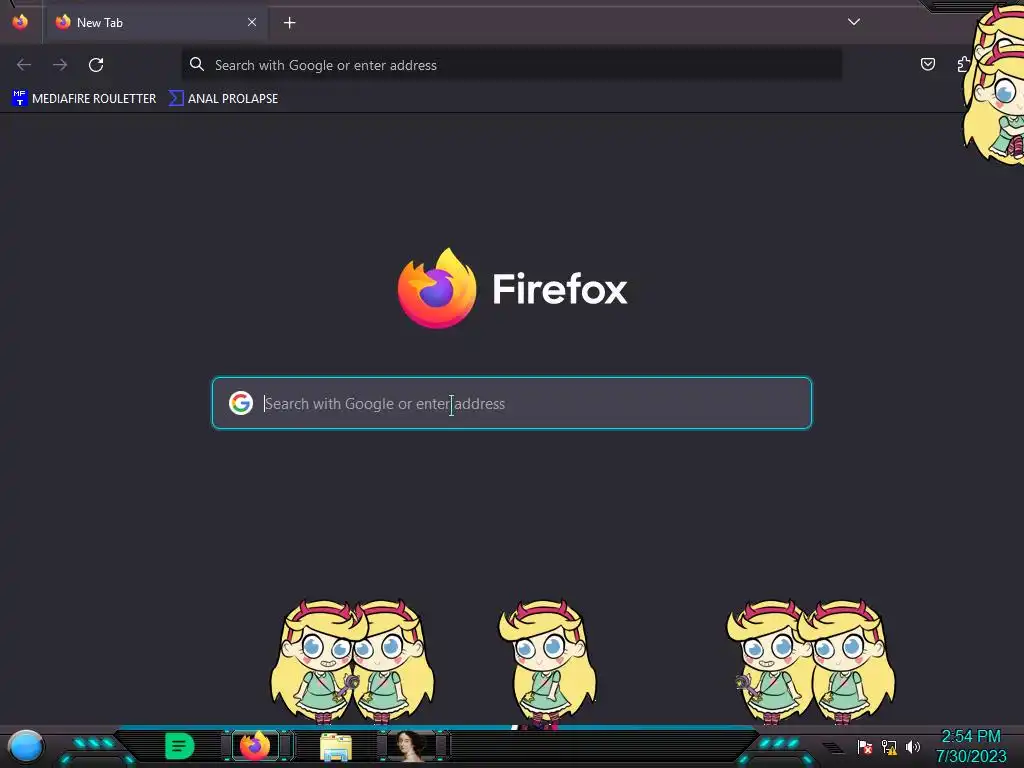The height and width of the screenshot is (768, 1024).
Task: Go forward with the forward arrow
Action: (x=60, y=65)
